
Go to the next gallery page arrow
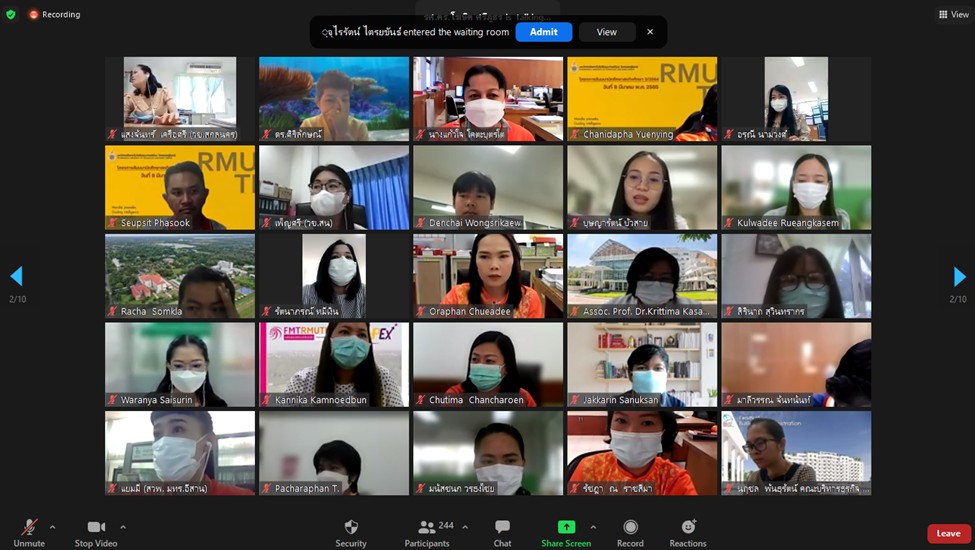[959, 277]
